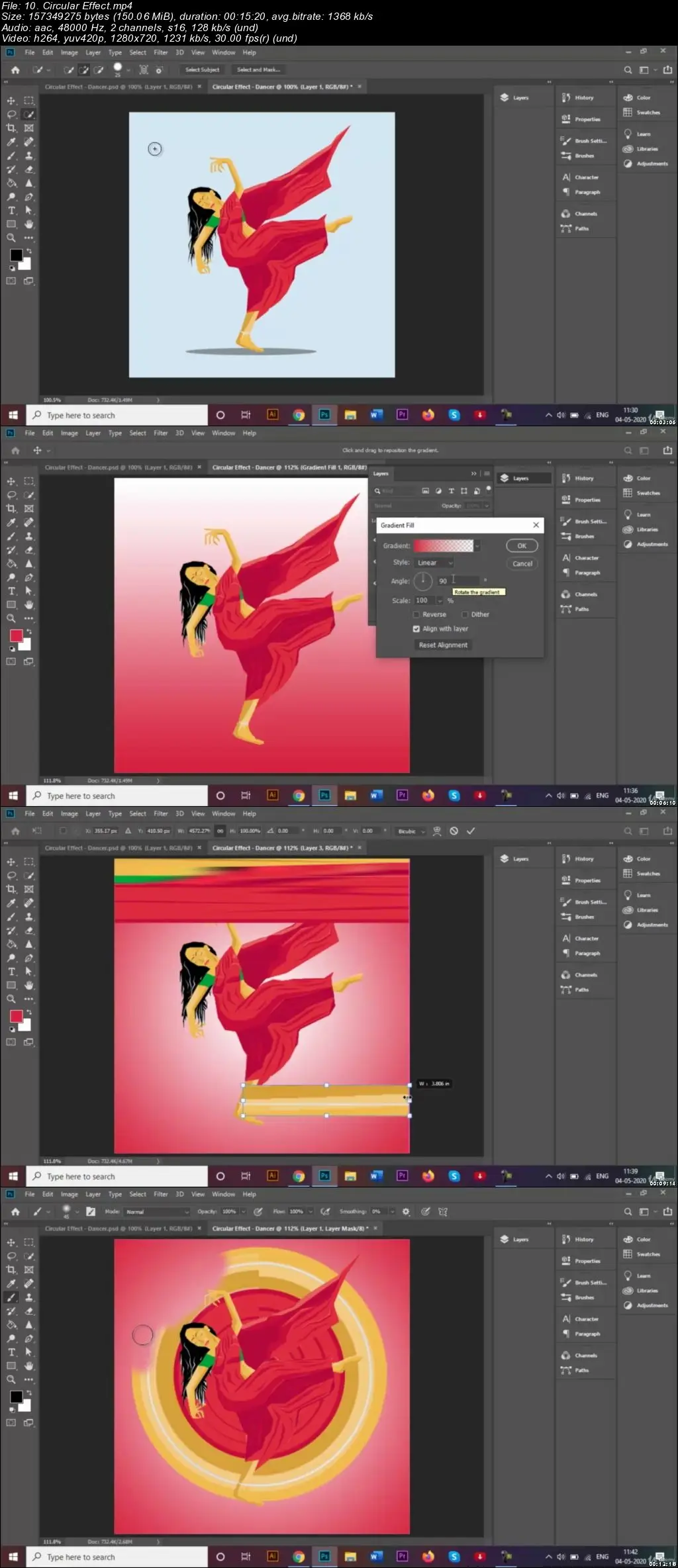
Task: Open the Libraries panel in the Layer Mask frame
Action: point(640,1291)
